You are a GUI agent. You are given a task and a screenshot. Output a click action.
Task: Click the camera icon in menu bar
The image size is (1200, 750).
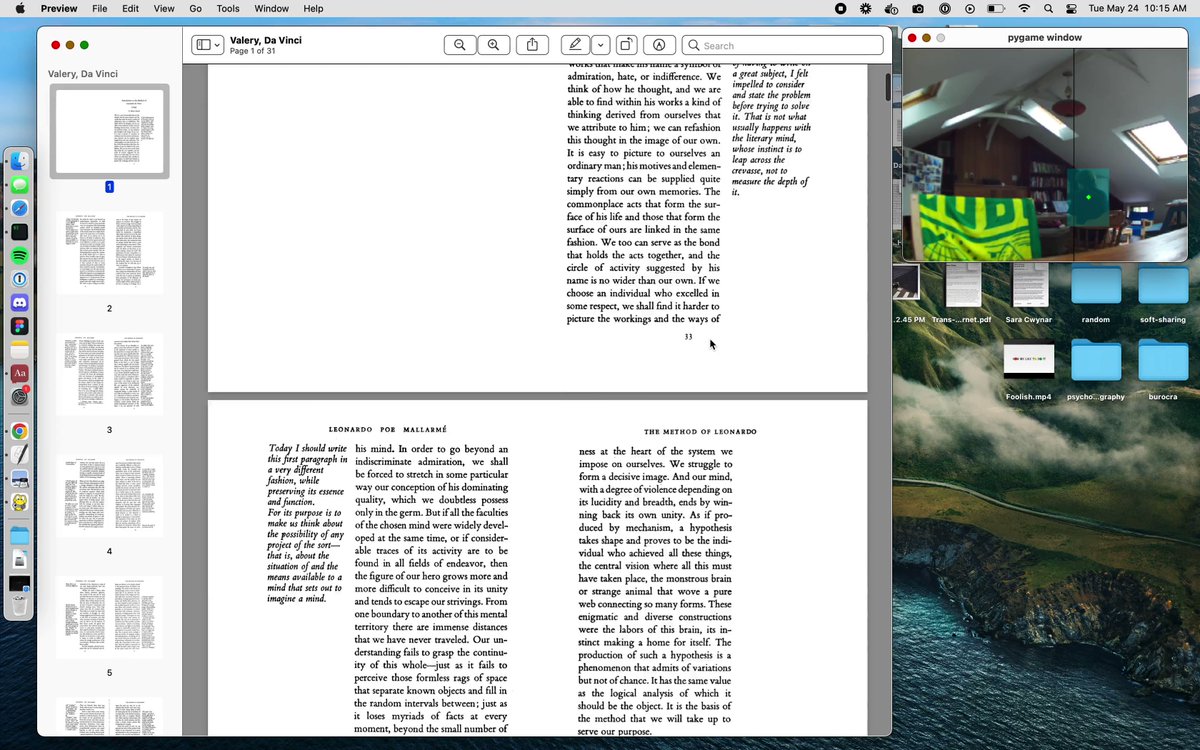point(918,8)
